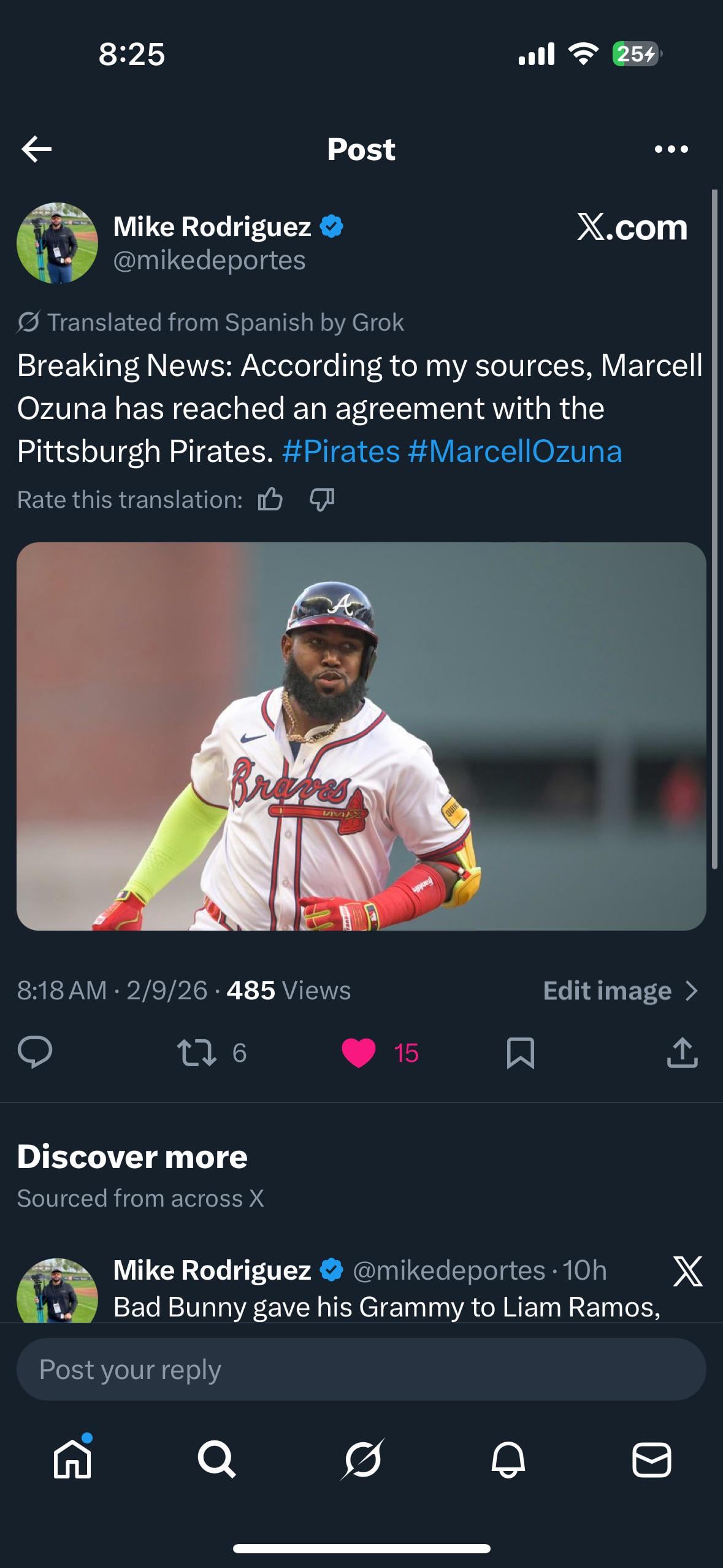Rate translation with thumbs up
723x1568 pixels.
point(270,500)
